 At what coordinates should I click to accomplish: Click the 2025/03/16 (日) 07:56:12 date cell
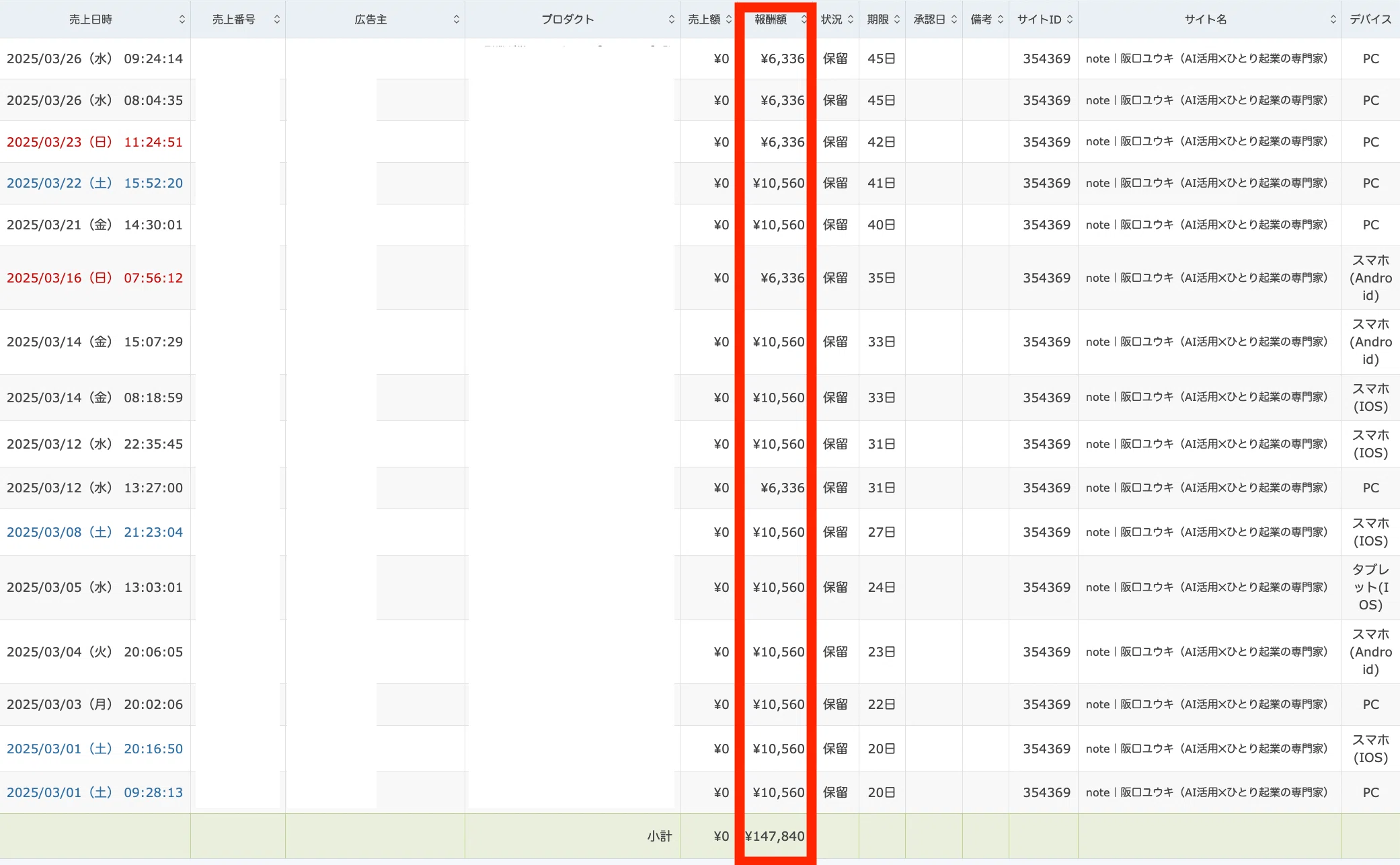click(x=95, y=278)
